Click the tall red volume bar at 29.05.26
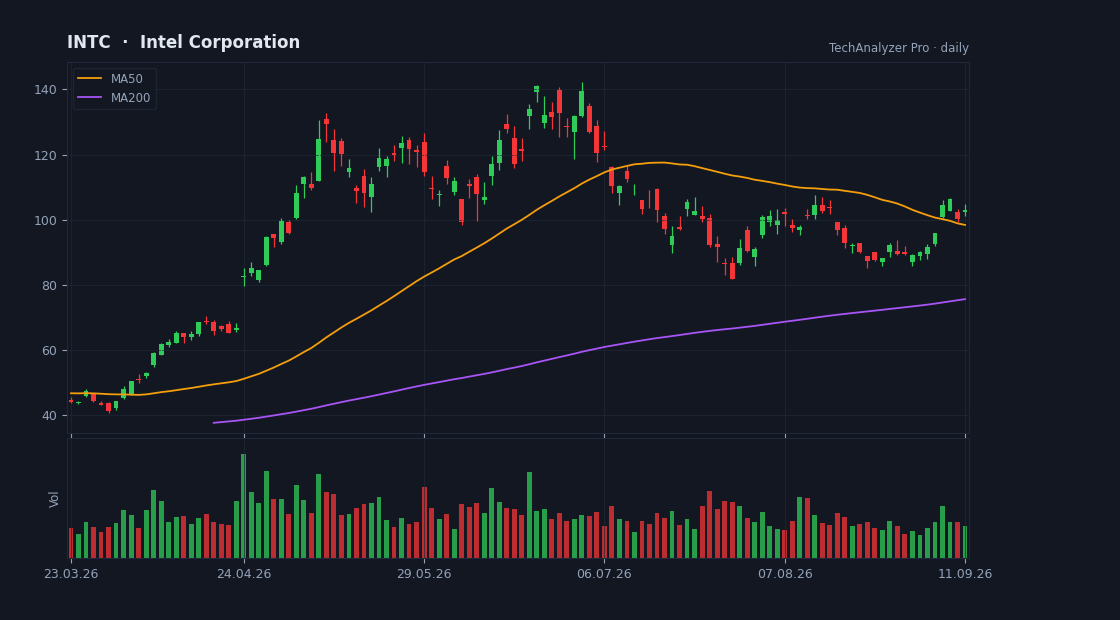The height and width of the screenshot is (620, 1120). pos(424,522)
